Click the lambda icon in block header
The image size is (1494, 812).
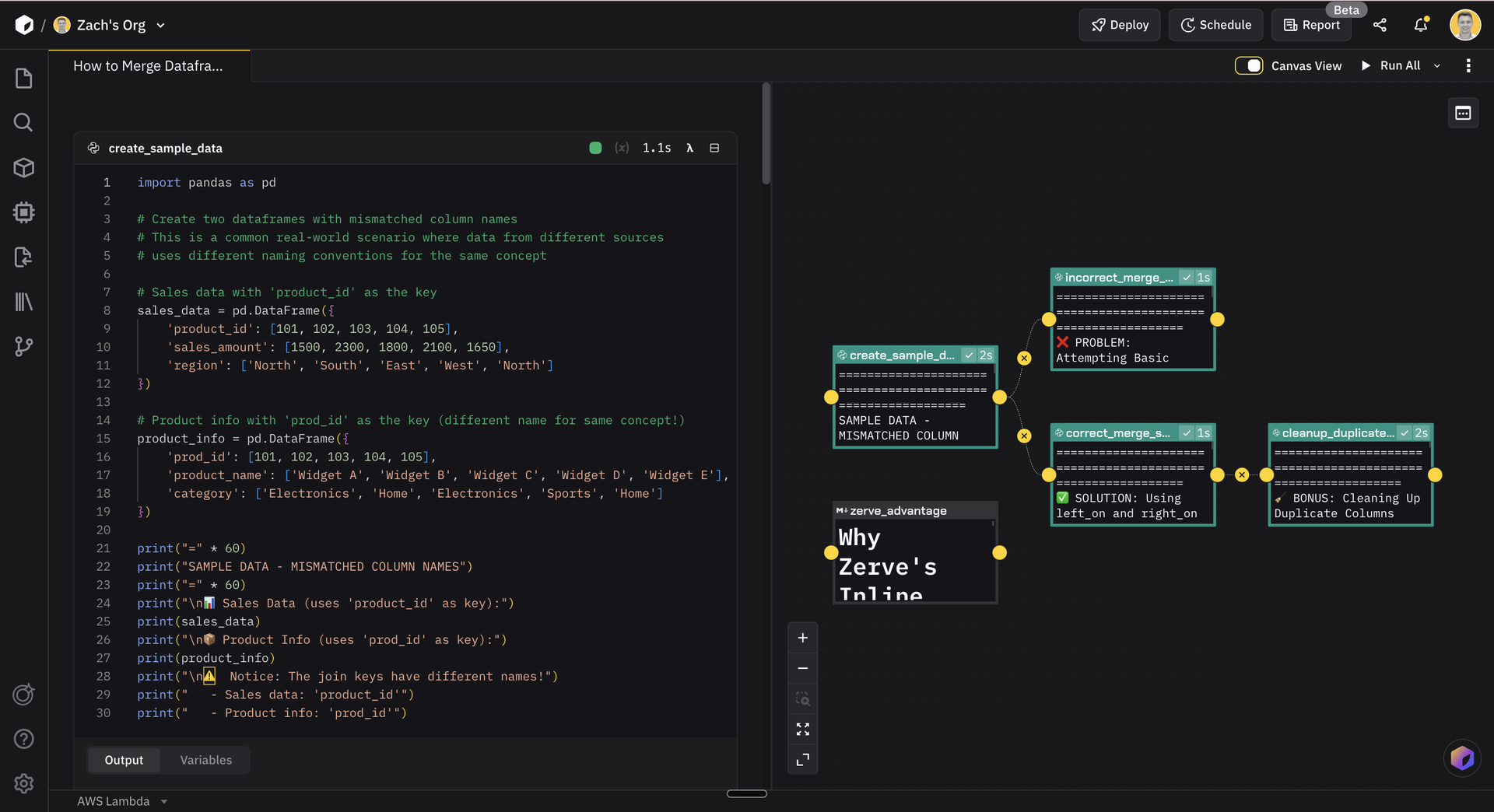[x=689, y=148]
